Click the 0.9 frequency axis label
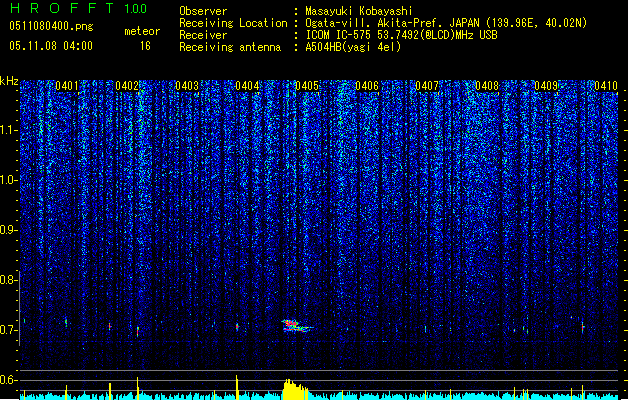The image size is (629, 400). (x=8, y=230)
